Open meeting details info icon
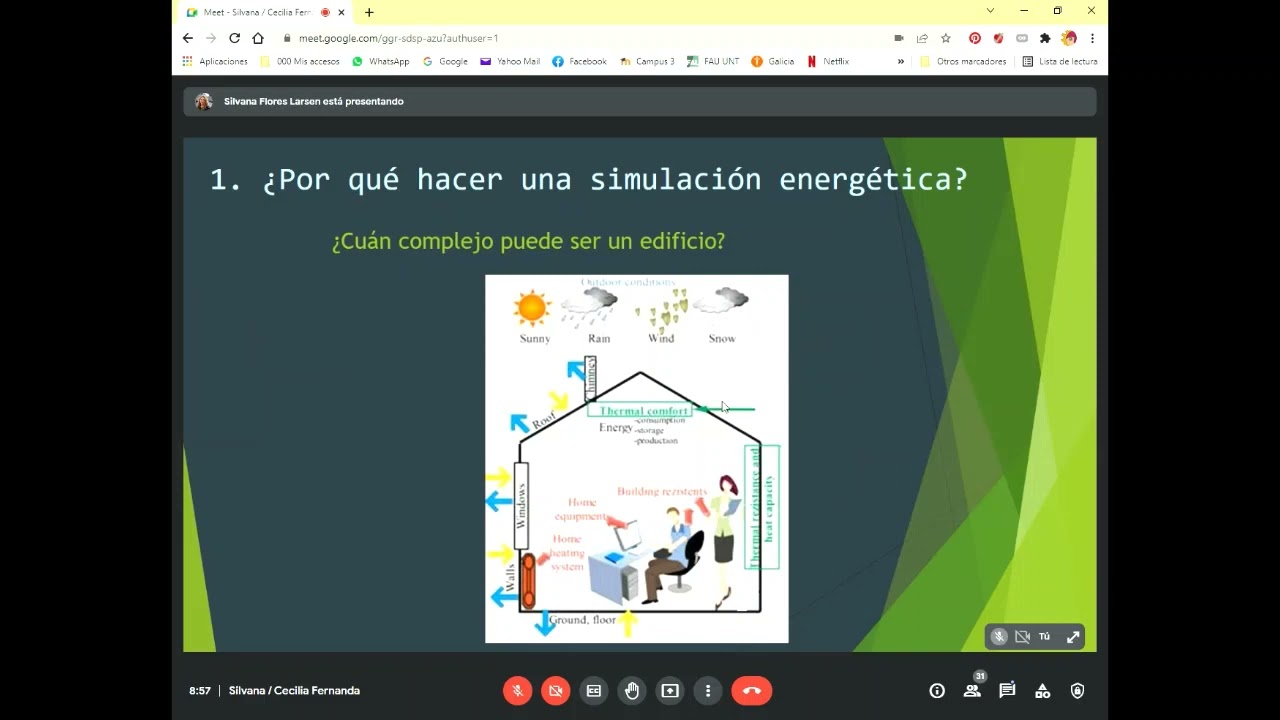 click(937, 691)
